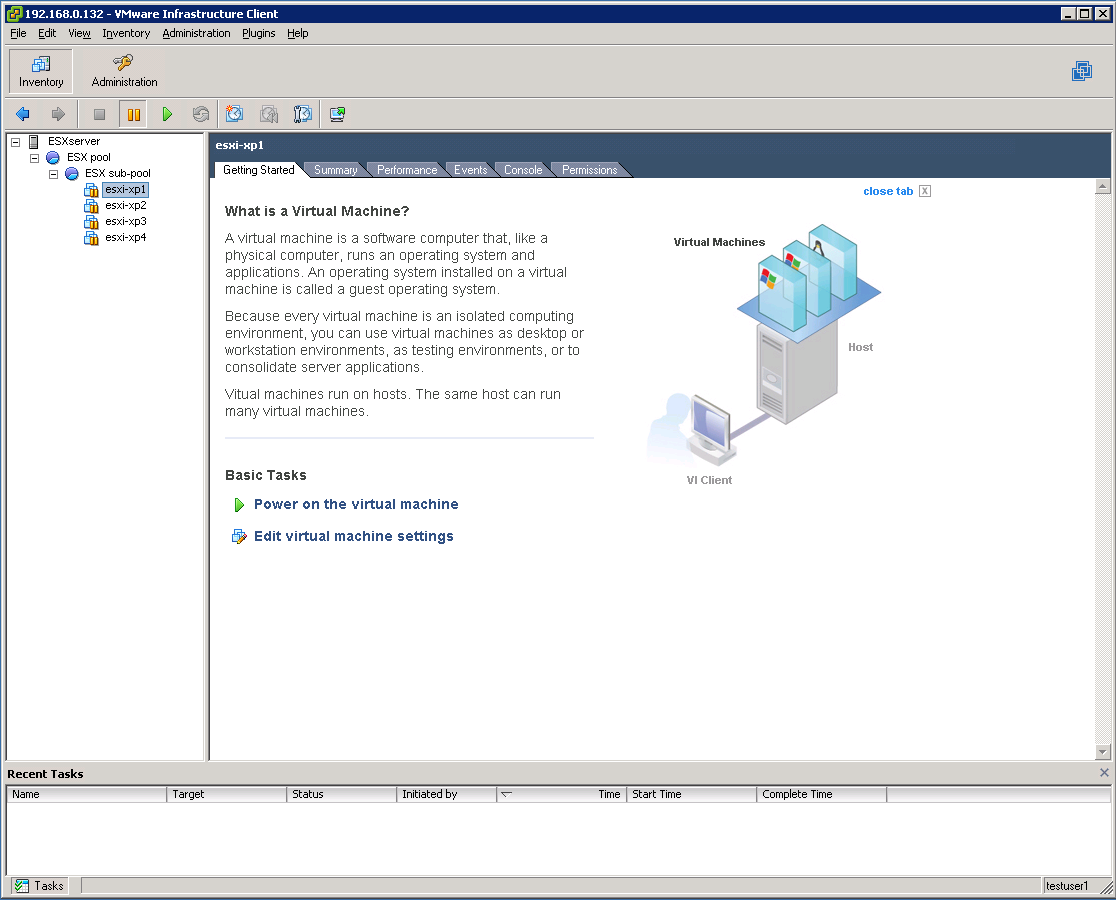
Task: Switch to the Summary tab
Action: click(335, 170)
